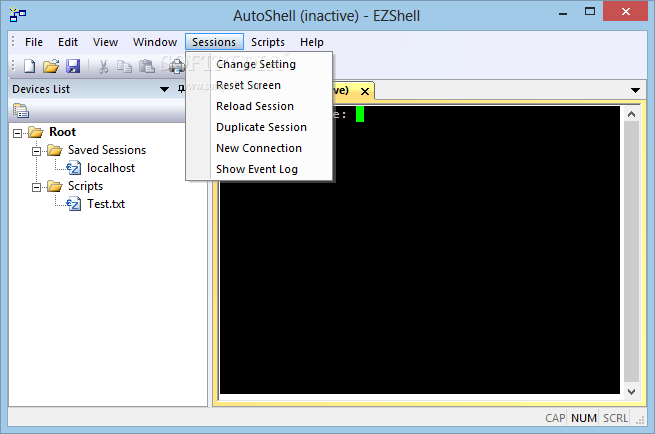Image resolution: width=655 pixels, height=434 pixels.
Task: Choose Reload Session menu entry
Action: [259, 106]
